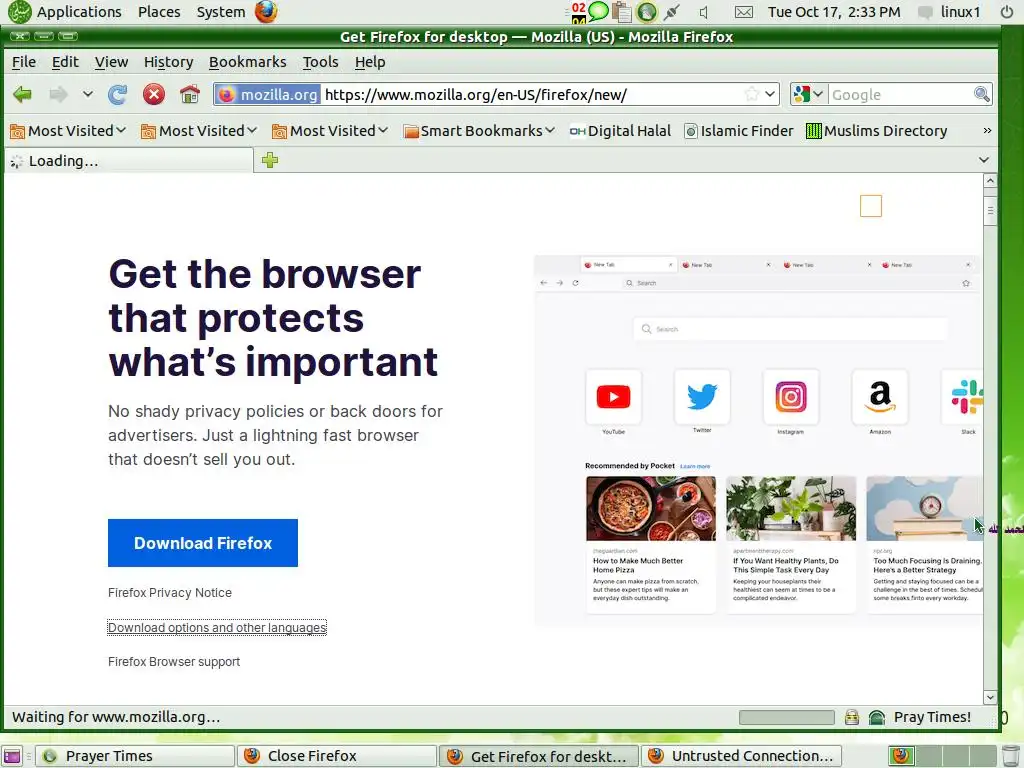The height and width of the screenshot is (768, 1024).
Task: Open the mail envelope indicator
Action: click(744, 12)
